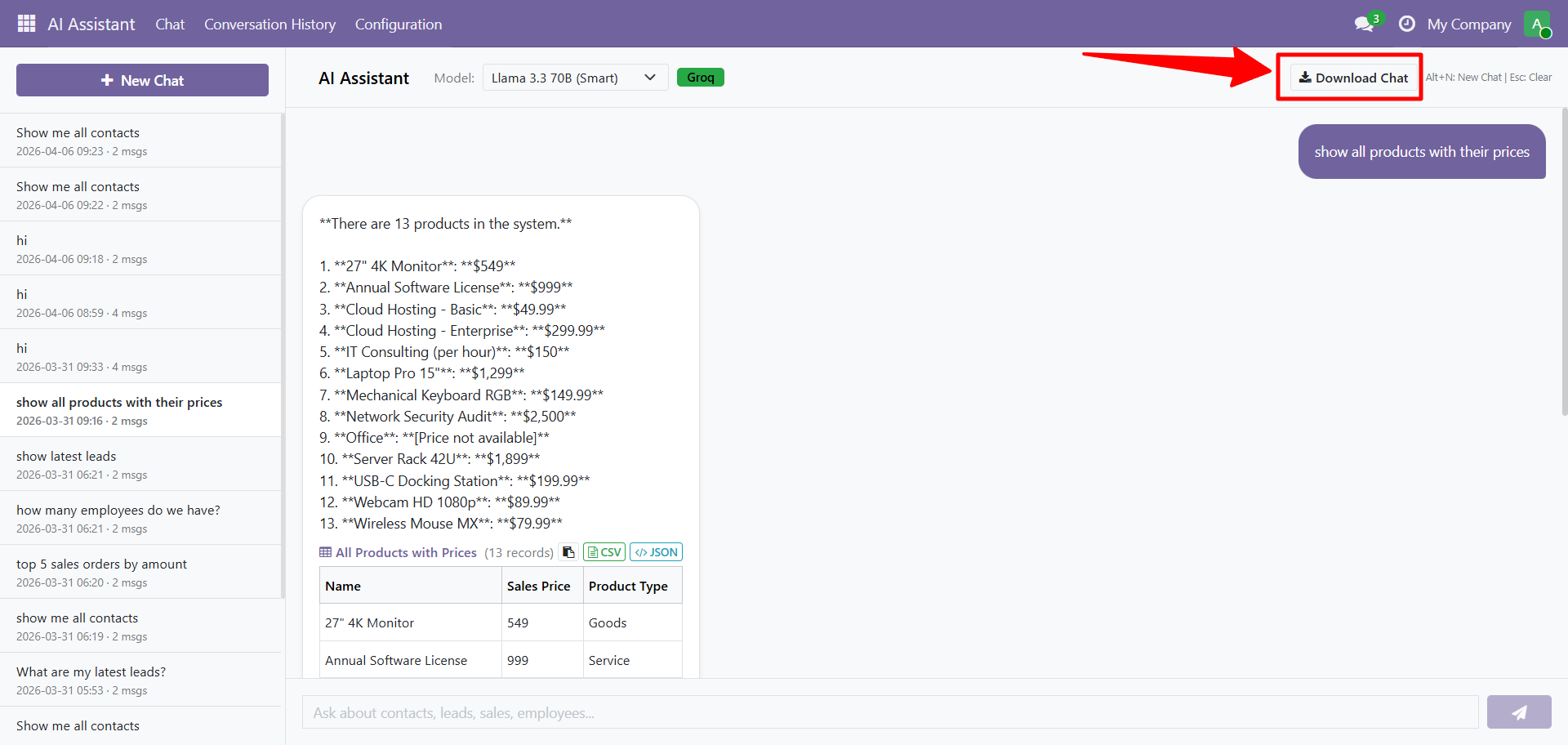Export table data with the JSON icon
1568x745 pixels.
[656, 551]
